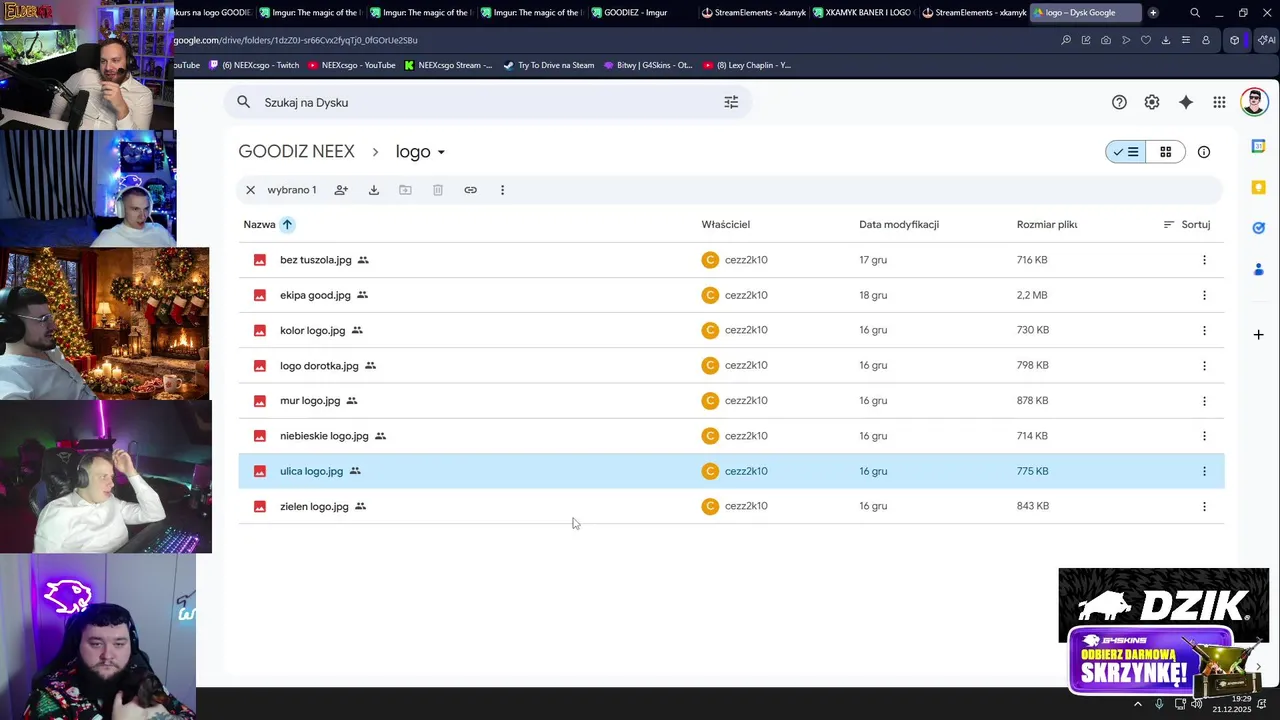1280x720 pixels.
Task: Select file 'mur logo.jpg'
Action: click(x=731, y=401)
